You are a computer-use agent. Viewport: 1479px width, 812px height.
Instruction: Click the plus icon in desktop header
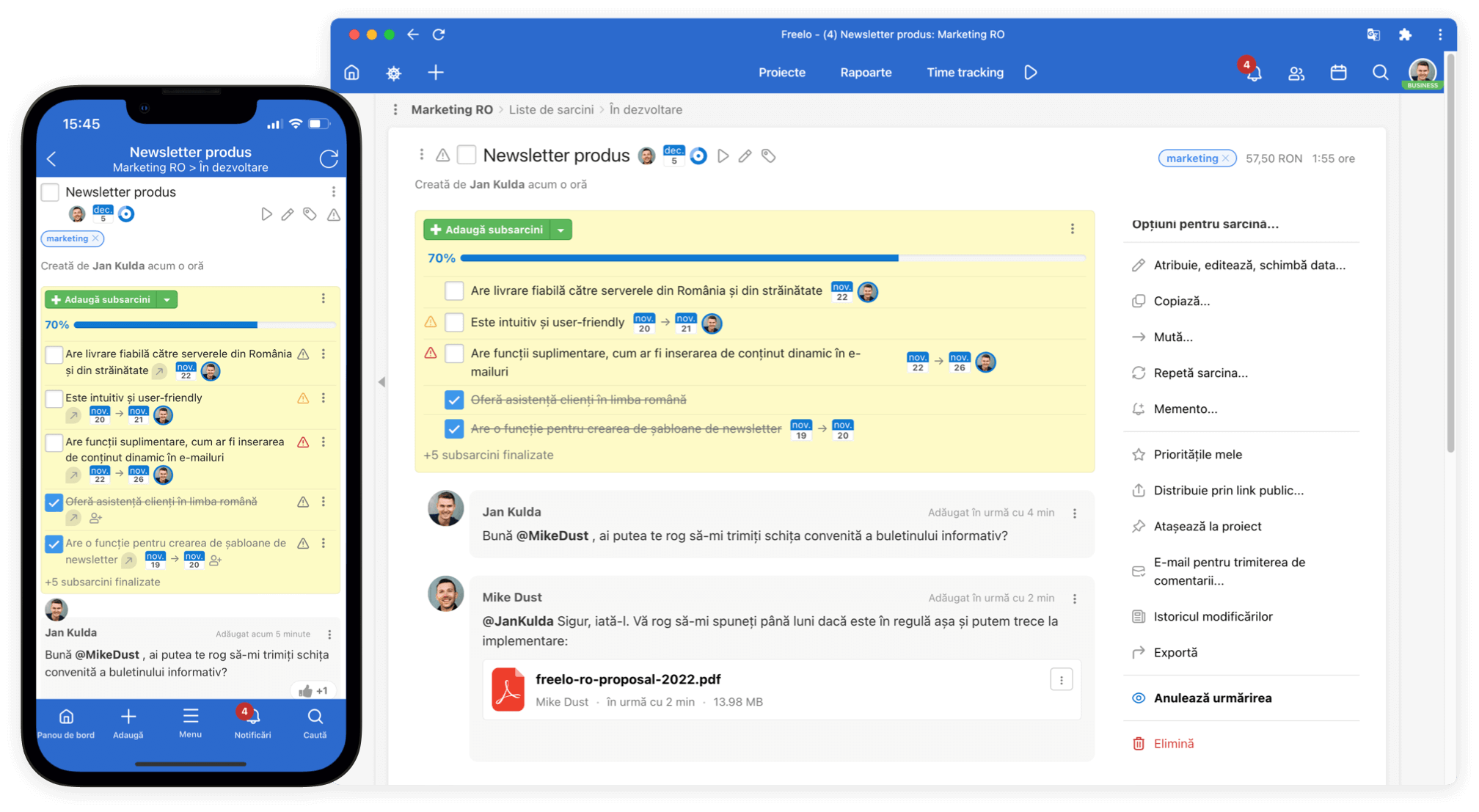click(x=436, y=73)
